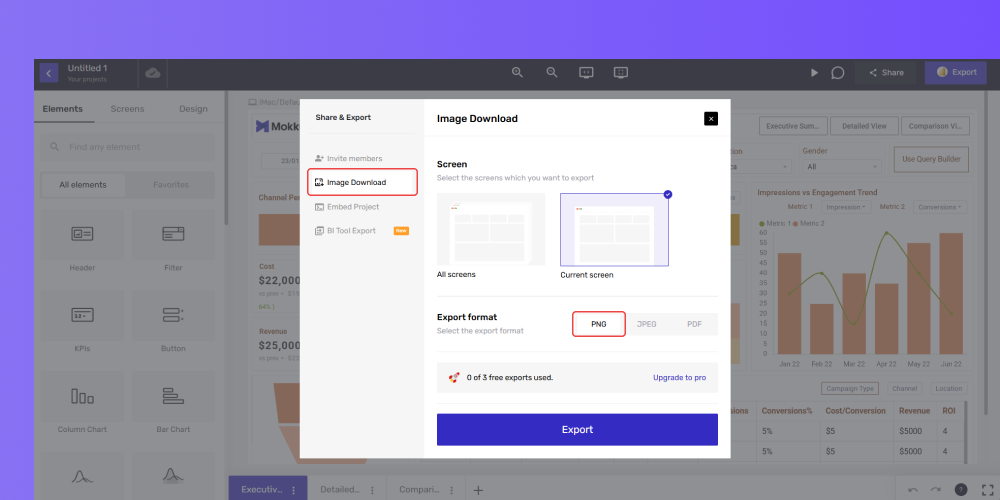Click the grid layout monitor icon

(621, 73)
